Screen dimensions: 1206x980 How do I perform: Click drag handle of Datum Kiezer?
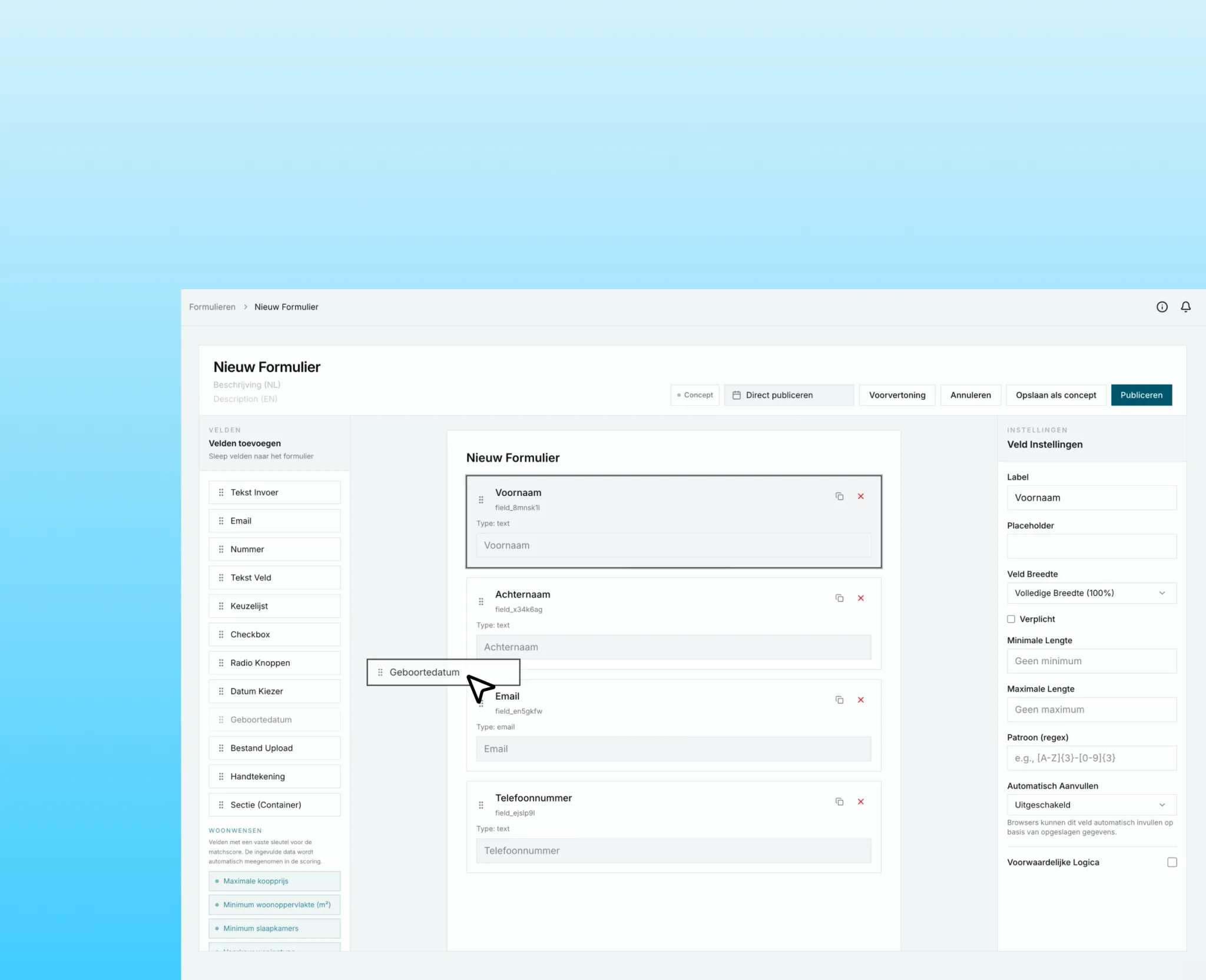tap(221, 691)
